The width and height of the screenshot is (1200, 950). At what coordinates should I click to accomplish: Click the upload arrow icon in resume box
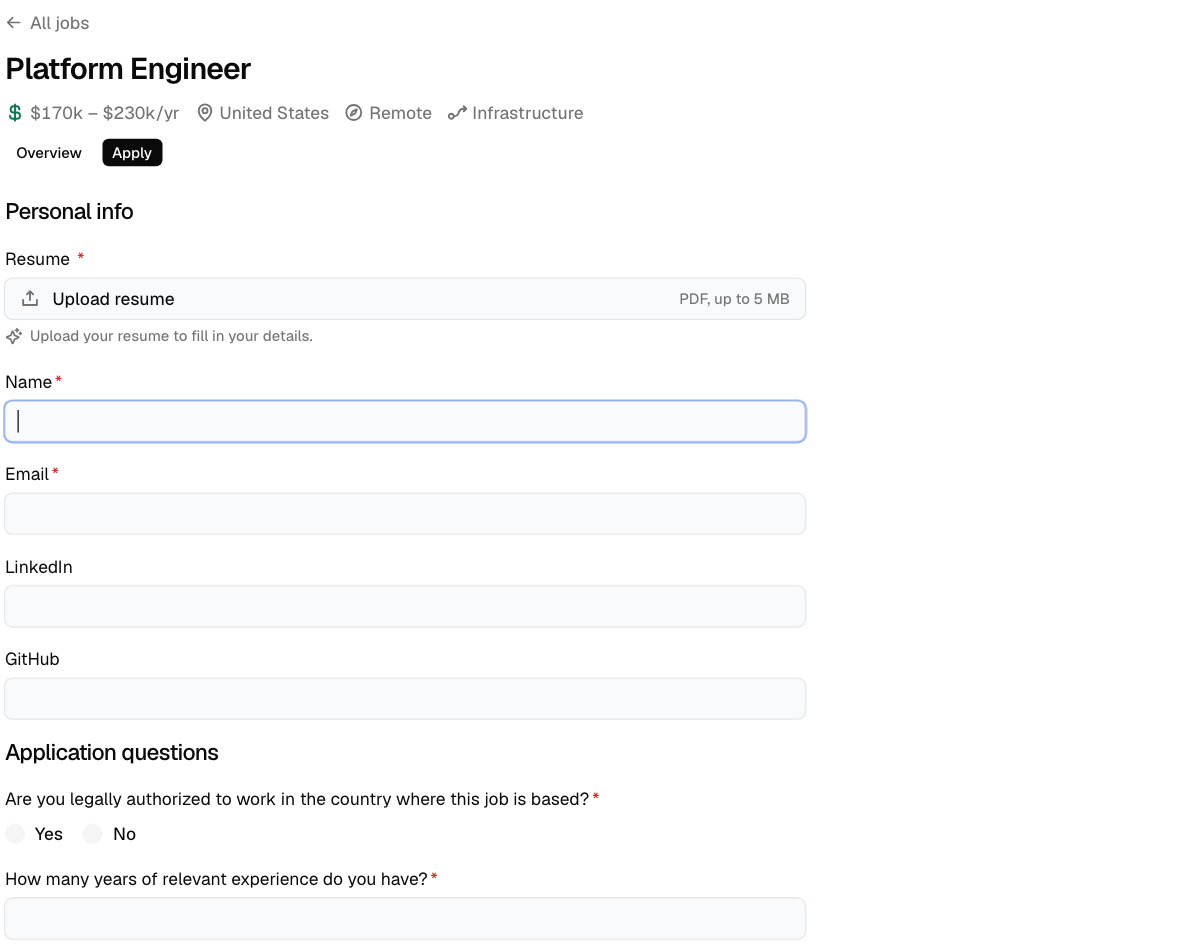point(30,299)
